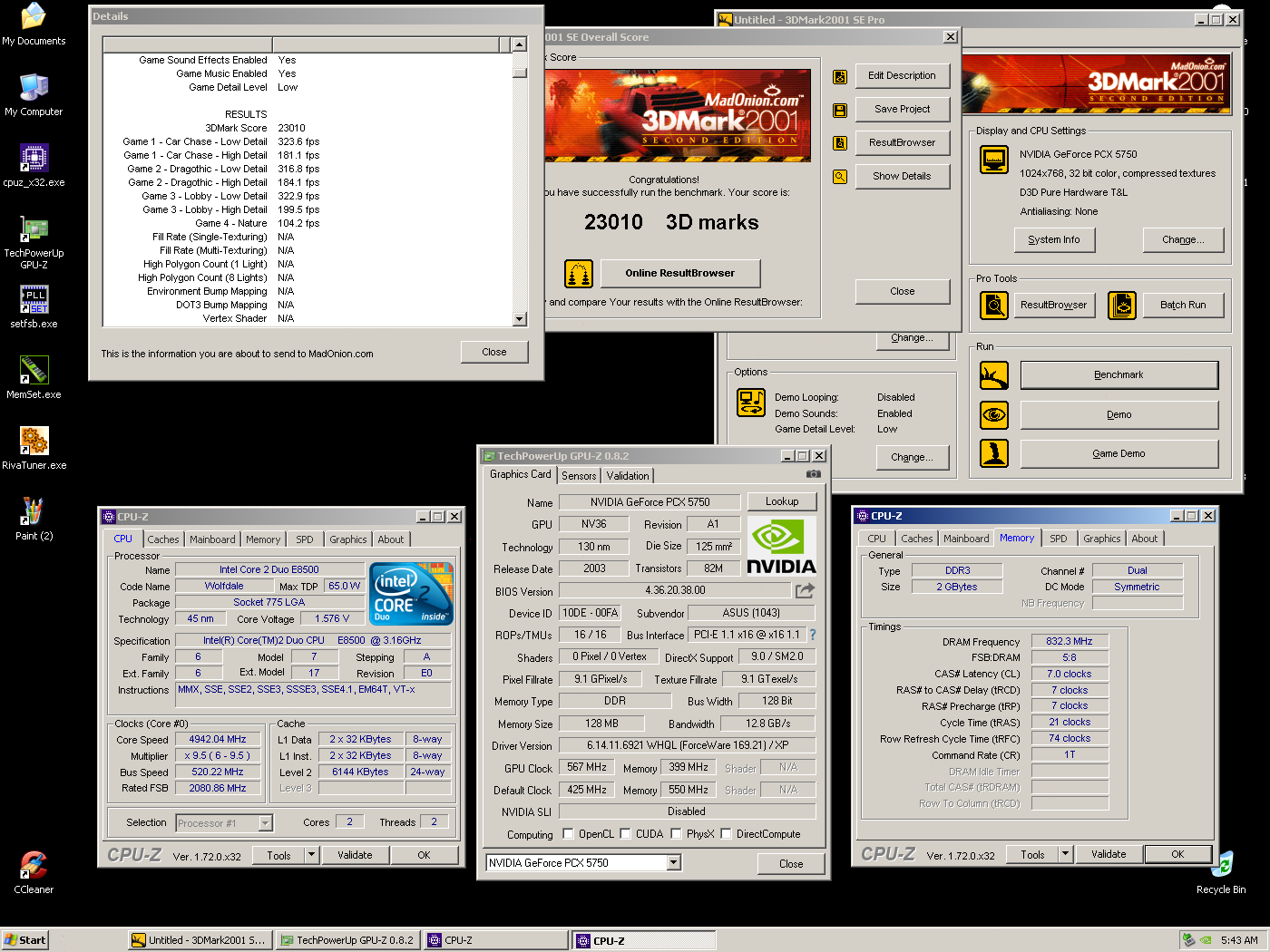Click the Game Demo joystick icon
The height and width of the screenshot is (952, 1270).
point(994,453)
